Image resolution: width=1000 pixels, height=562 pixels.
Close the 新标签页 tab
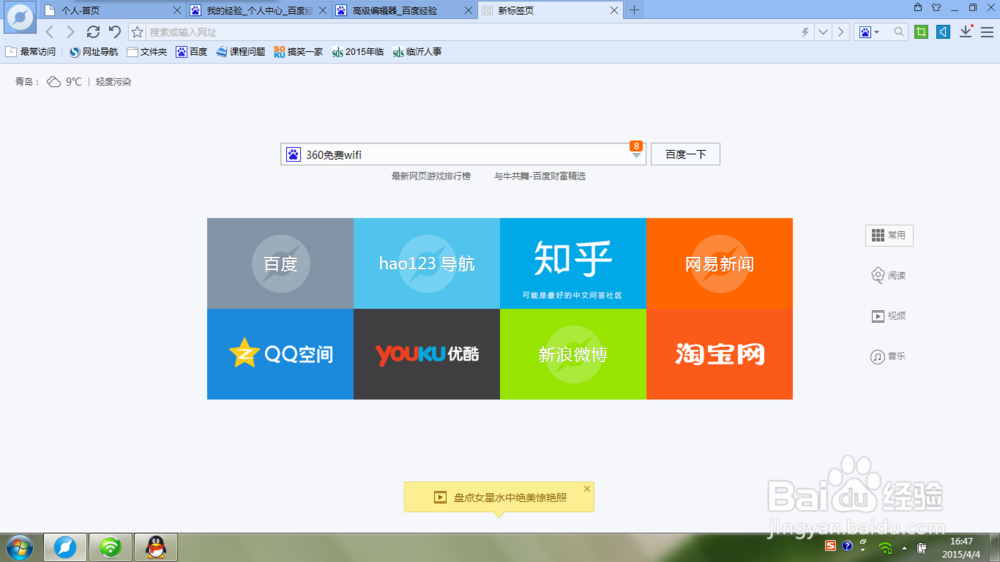(x=614, y=10)
